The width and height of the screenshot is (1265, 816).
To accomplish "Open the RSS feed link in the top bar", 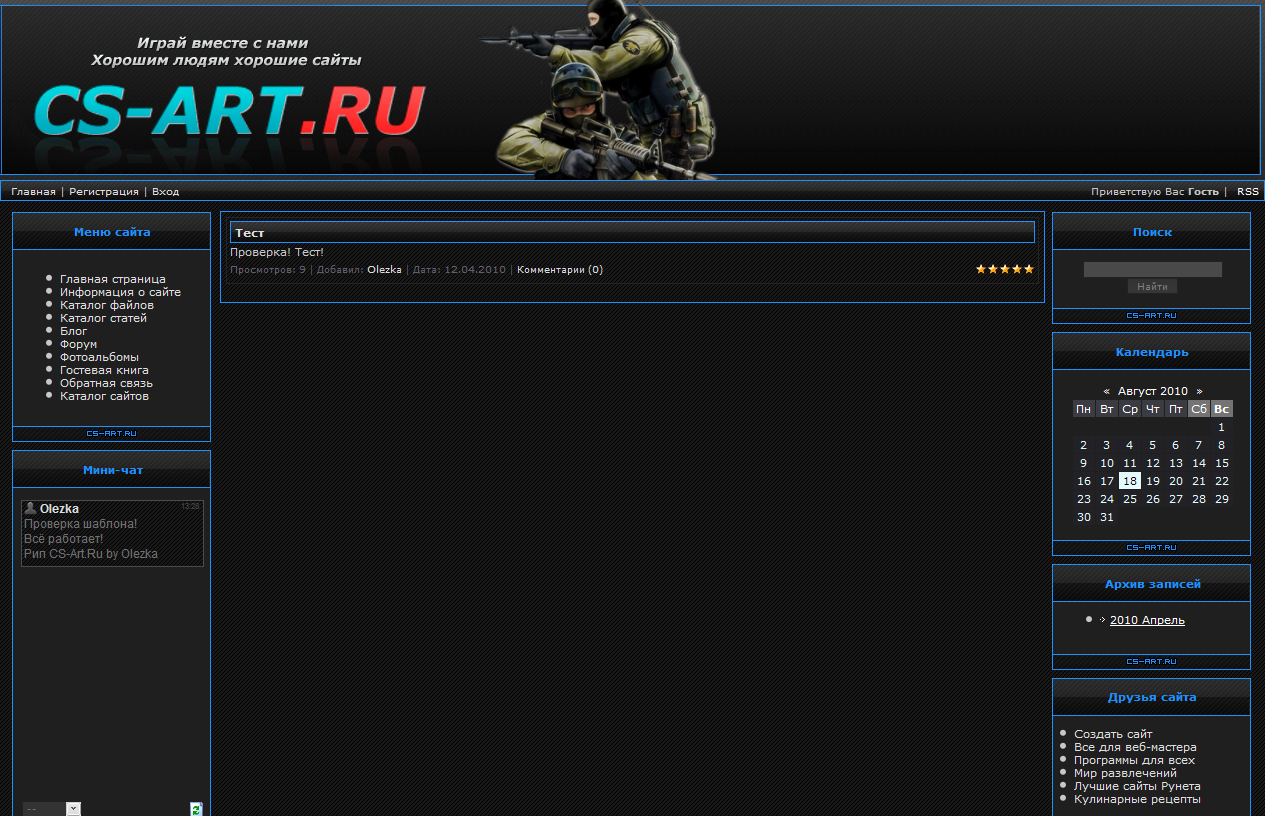I will tap(1247, 190).
